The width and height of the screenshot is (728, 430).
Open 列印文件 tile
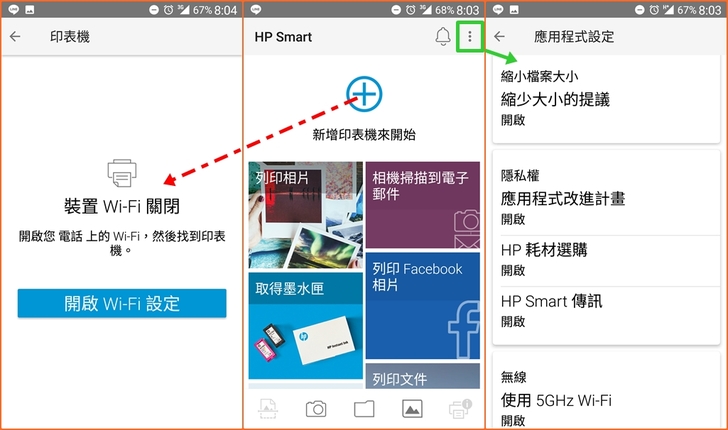422,376
